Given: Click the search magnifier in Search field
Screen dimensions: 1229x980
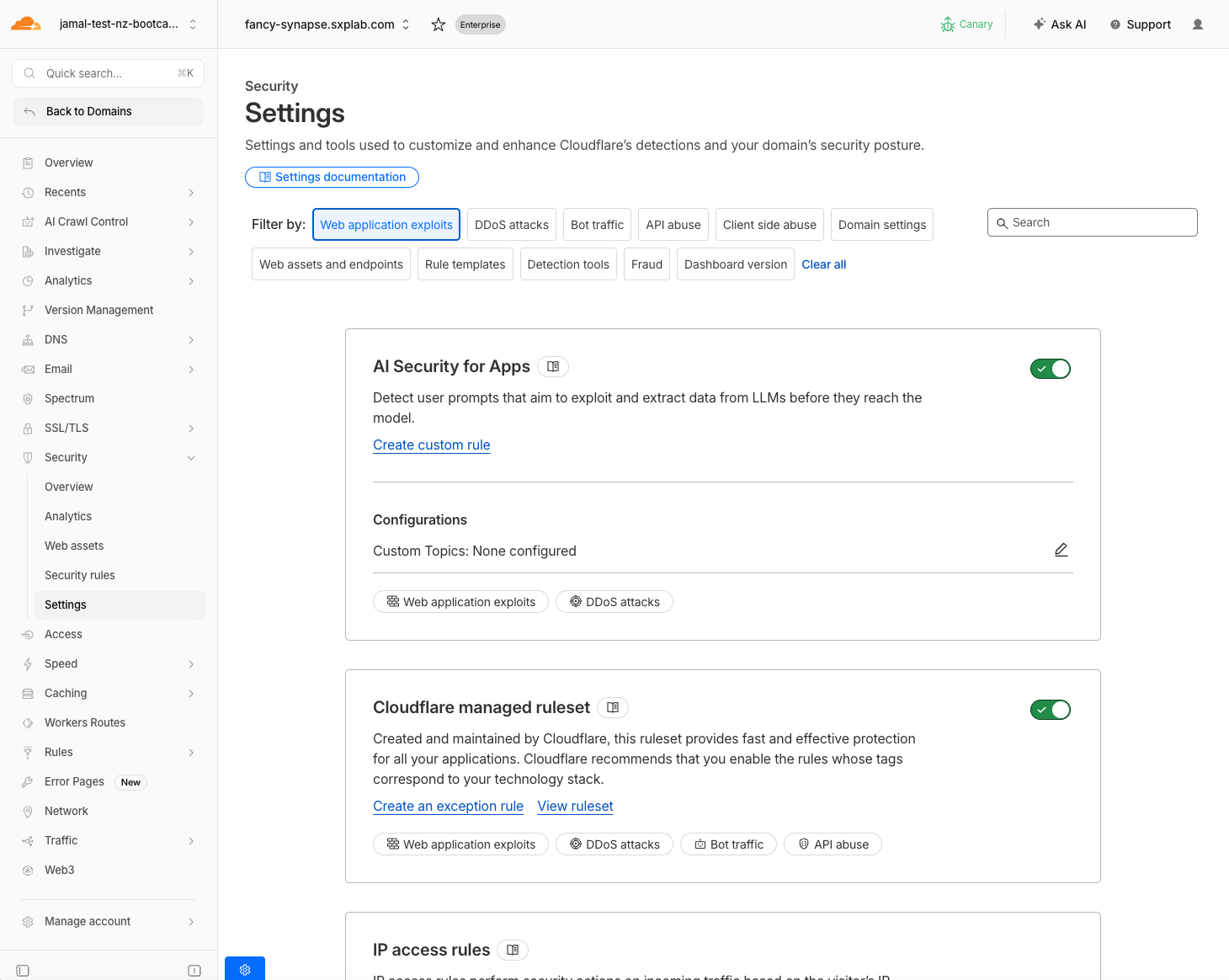Looking at the screenshot, I should (x=1002, y=223).
